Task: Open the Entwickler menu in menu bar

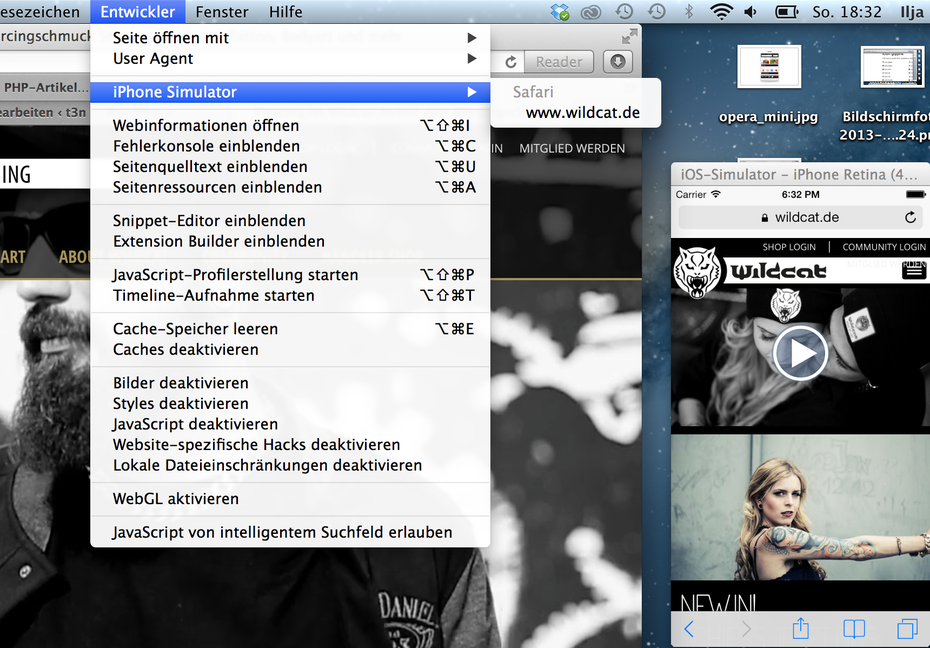Action: click(138, 12)
